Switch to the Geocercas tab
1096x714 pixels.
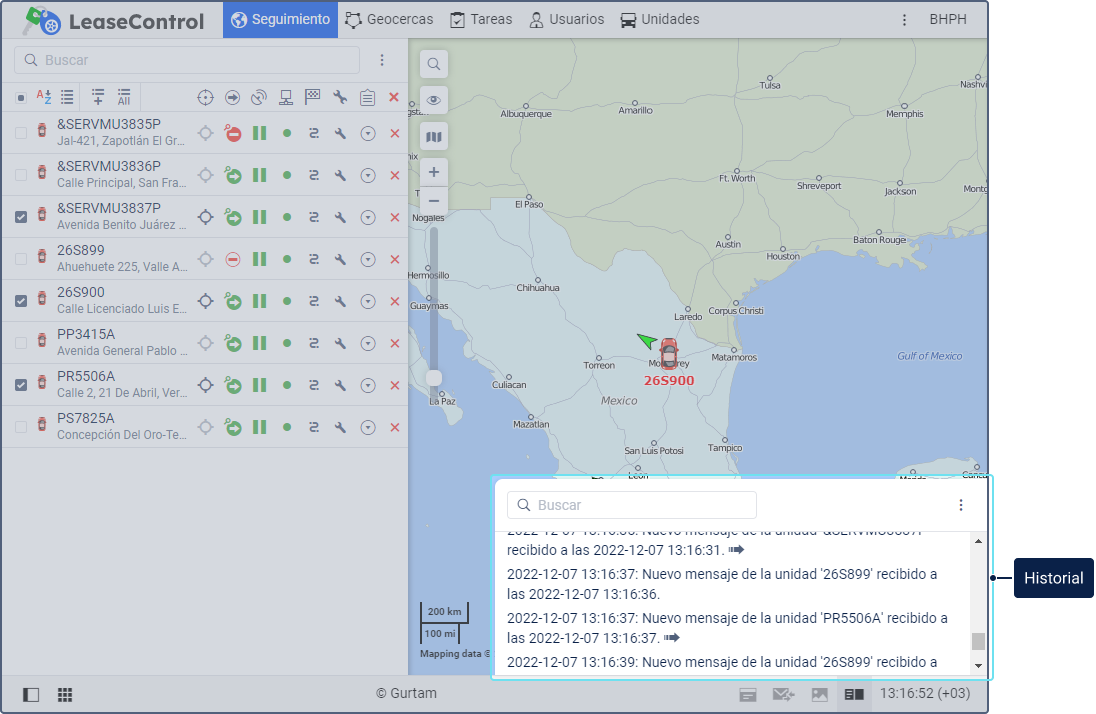(x=390, y=19)
